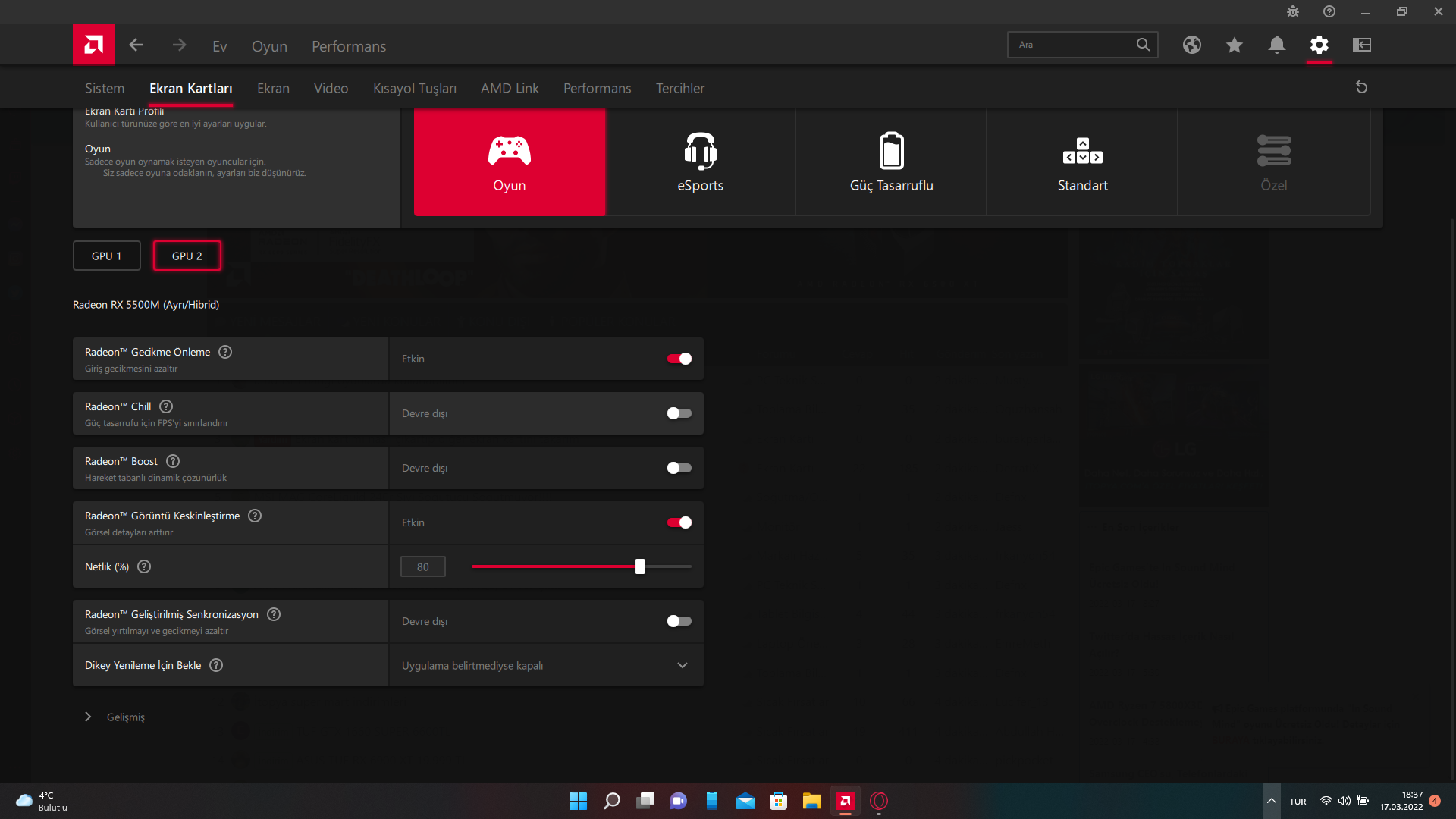1456x819 pixels.
Task: Show help for Dikey Yenileme İçin Bekle
Action: (x=216, y=665)
